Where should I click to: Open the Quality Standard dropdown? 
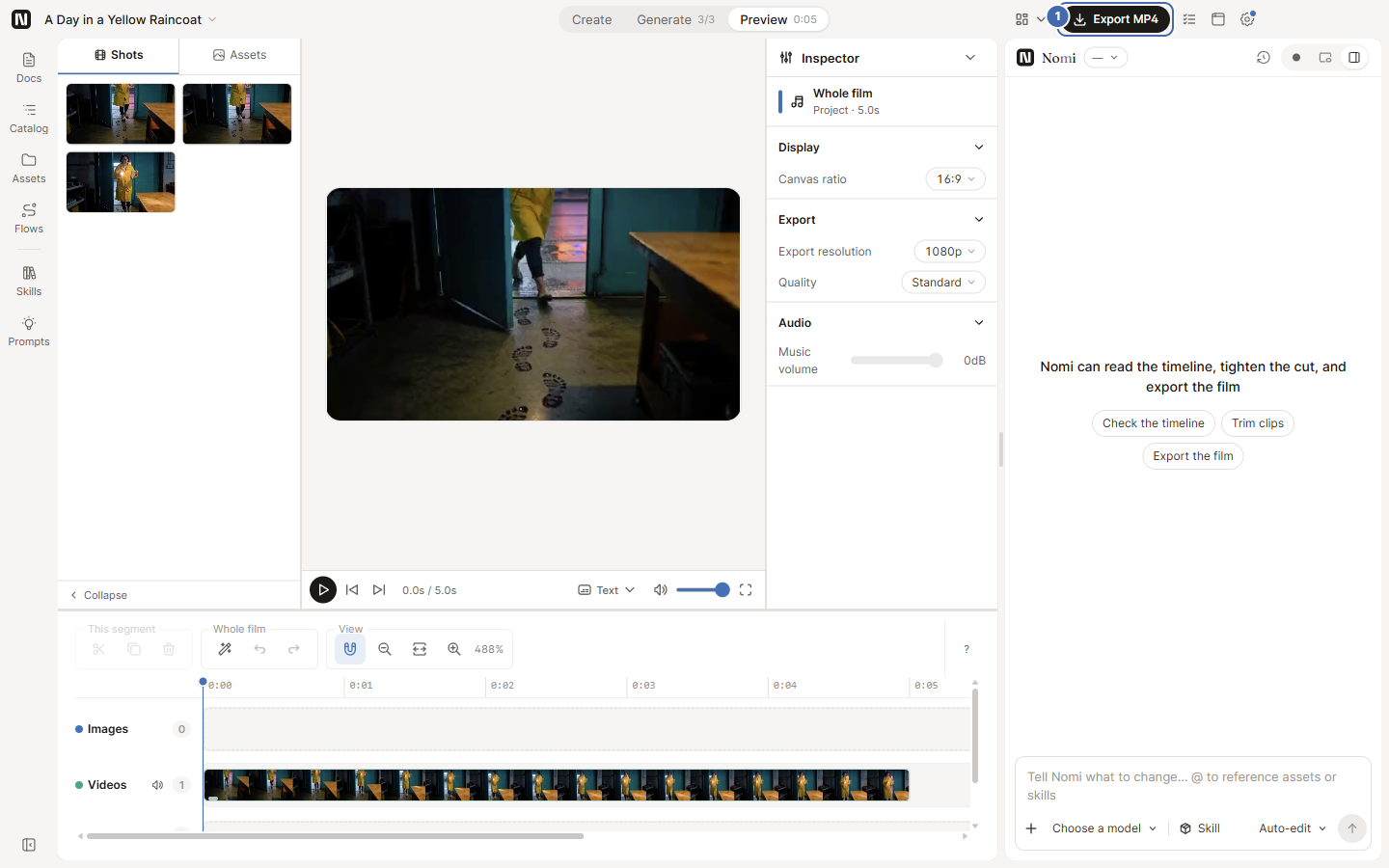pyautogui.click(x=943, y=283)
